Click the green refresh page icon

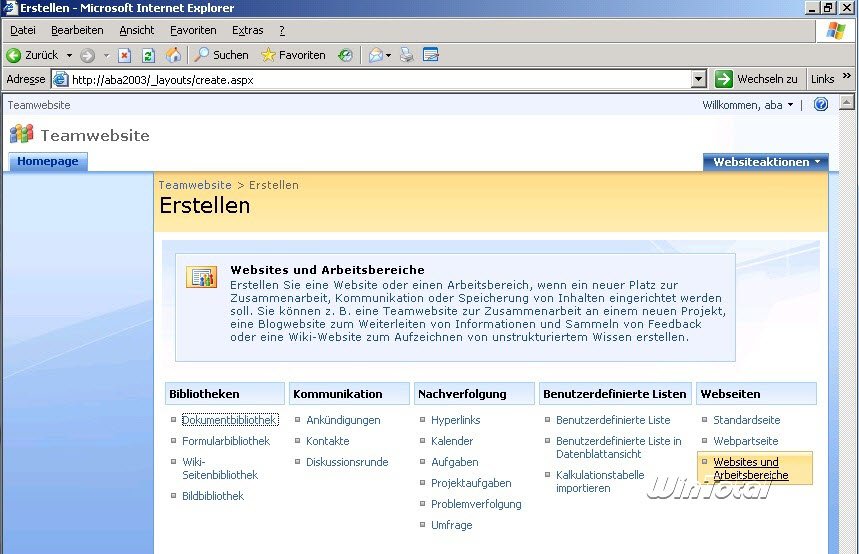pos(148,55)
